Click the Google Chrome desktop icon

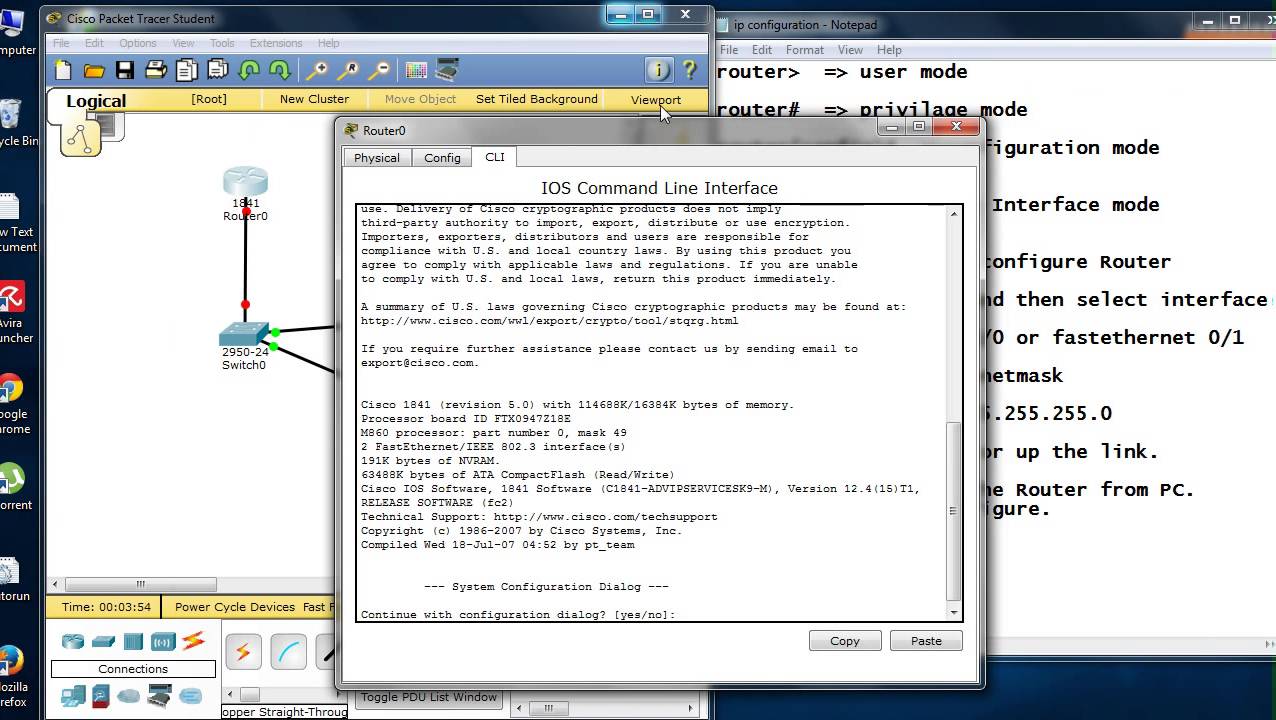[10, 390]
